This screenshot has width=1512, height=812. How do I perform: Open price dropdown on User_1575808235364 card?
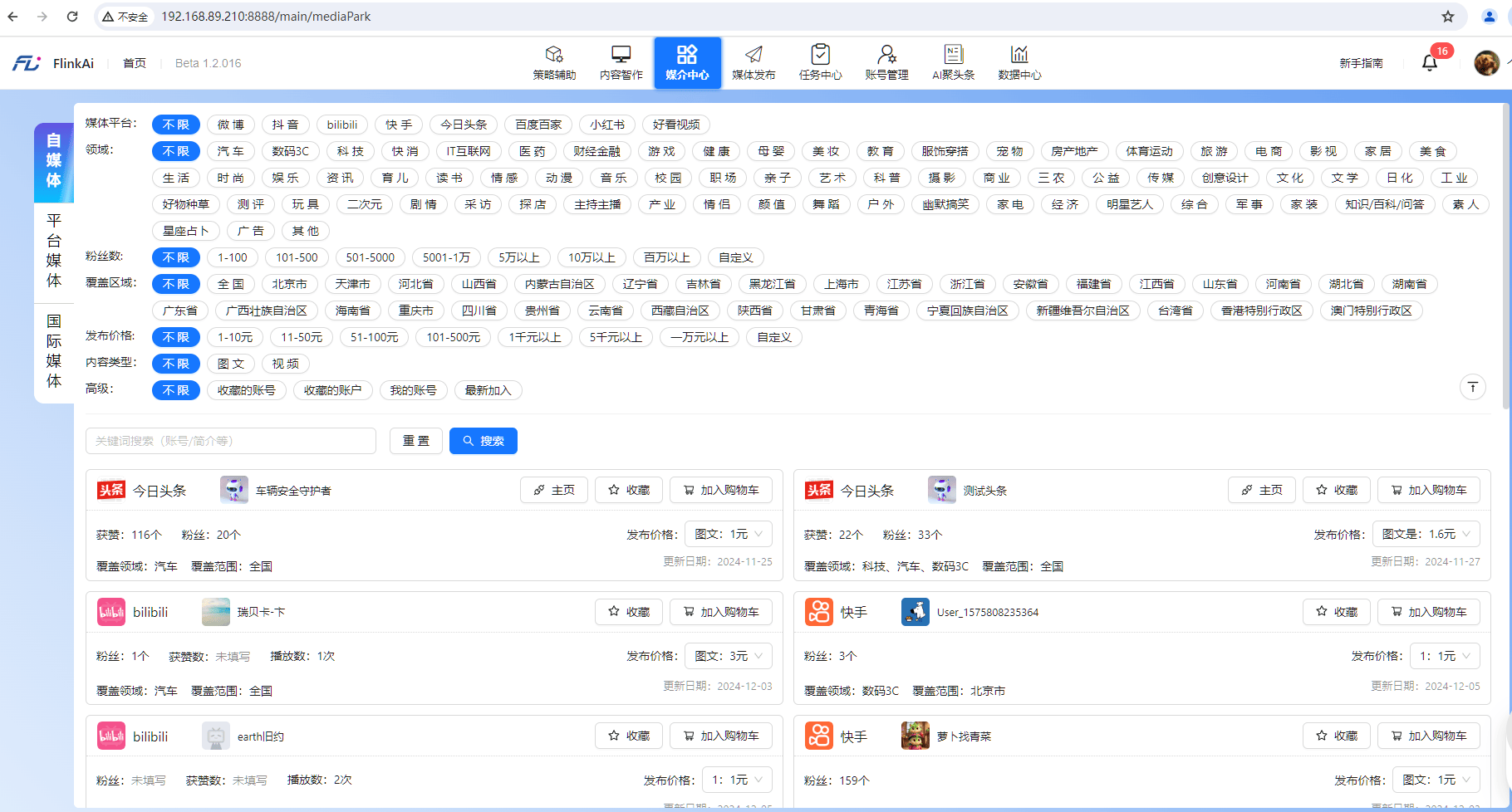1445,656
